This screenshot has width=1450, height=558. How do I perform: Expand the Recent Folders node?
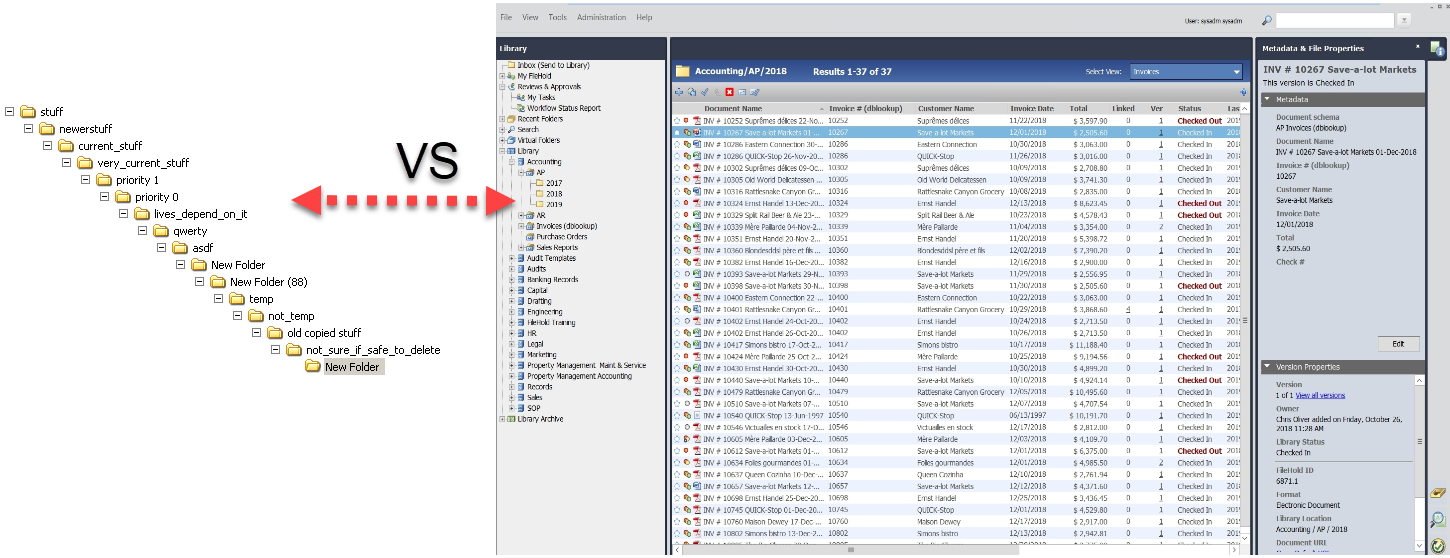502,119
